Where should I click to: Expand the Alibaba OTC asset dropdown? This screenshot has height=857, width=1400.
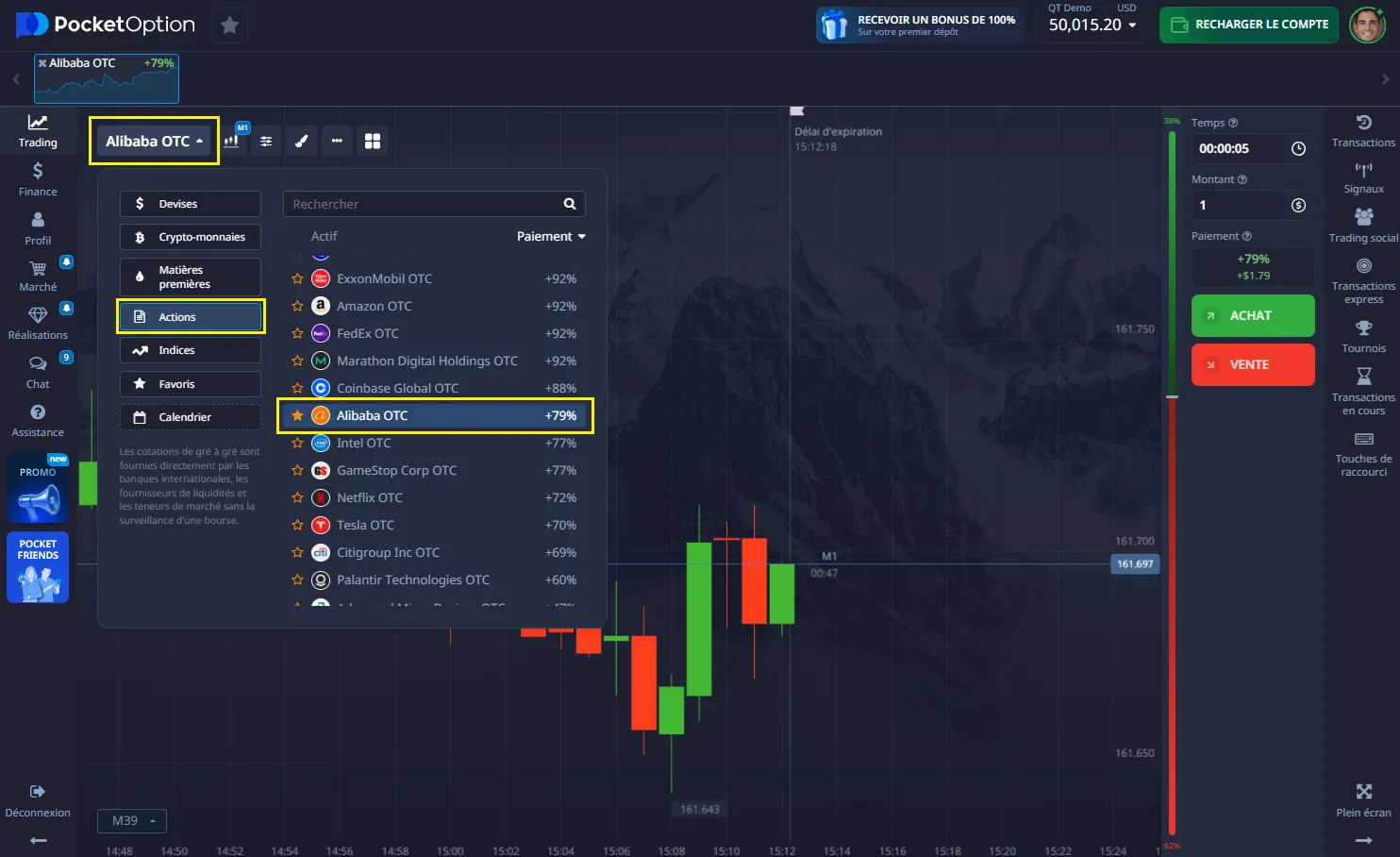click(x=154, y=141)
